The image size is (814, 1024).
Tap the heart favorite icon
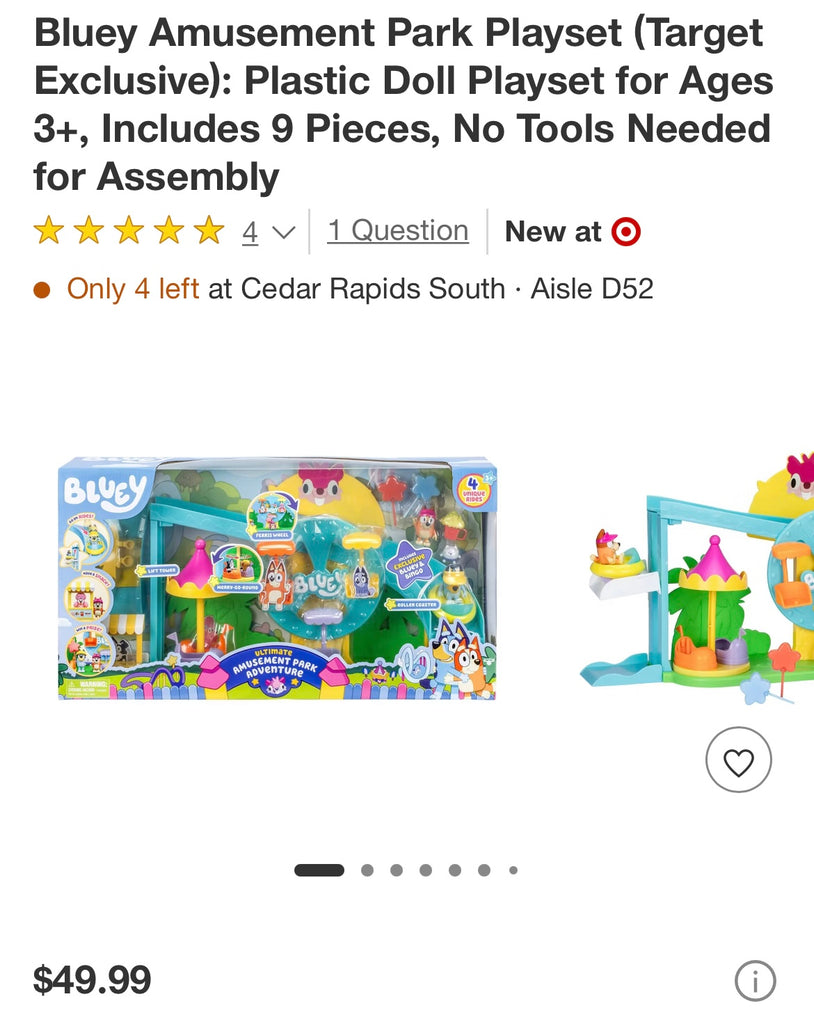click(x=738, y=760)
